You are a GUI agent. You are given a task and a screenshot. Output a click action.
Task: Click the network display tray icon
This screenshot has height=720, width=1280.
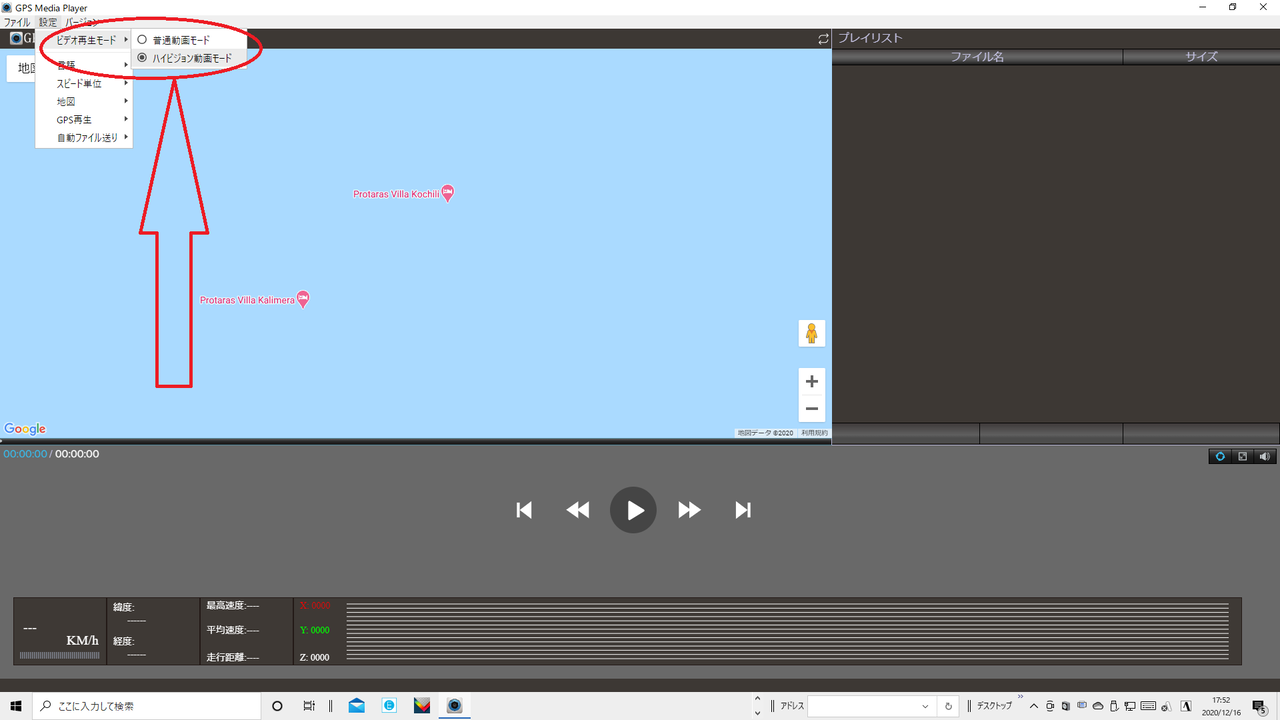[1130, 706]
